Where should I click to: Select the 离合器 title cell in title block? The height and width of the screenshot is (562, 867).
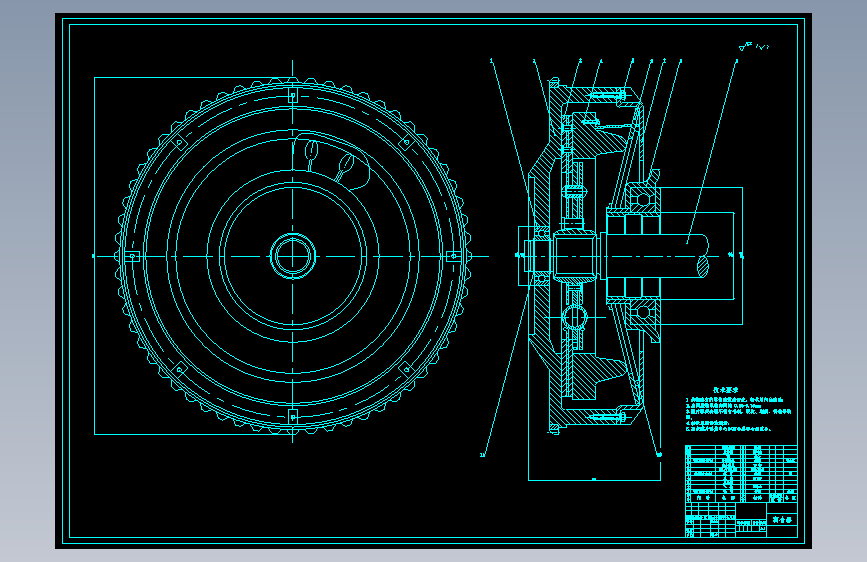click(x=782, y=520)
